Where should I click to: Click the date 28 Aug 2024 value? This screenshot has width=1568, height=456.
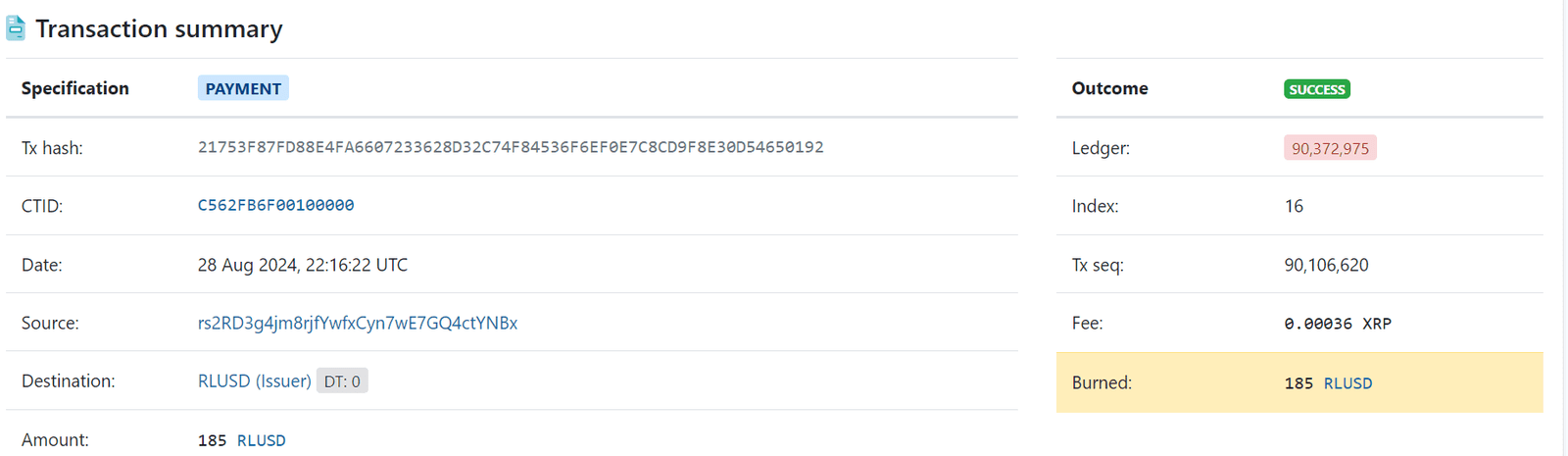coord(302,265)
